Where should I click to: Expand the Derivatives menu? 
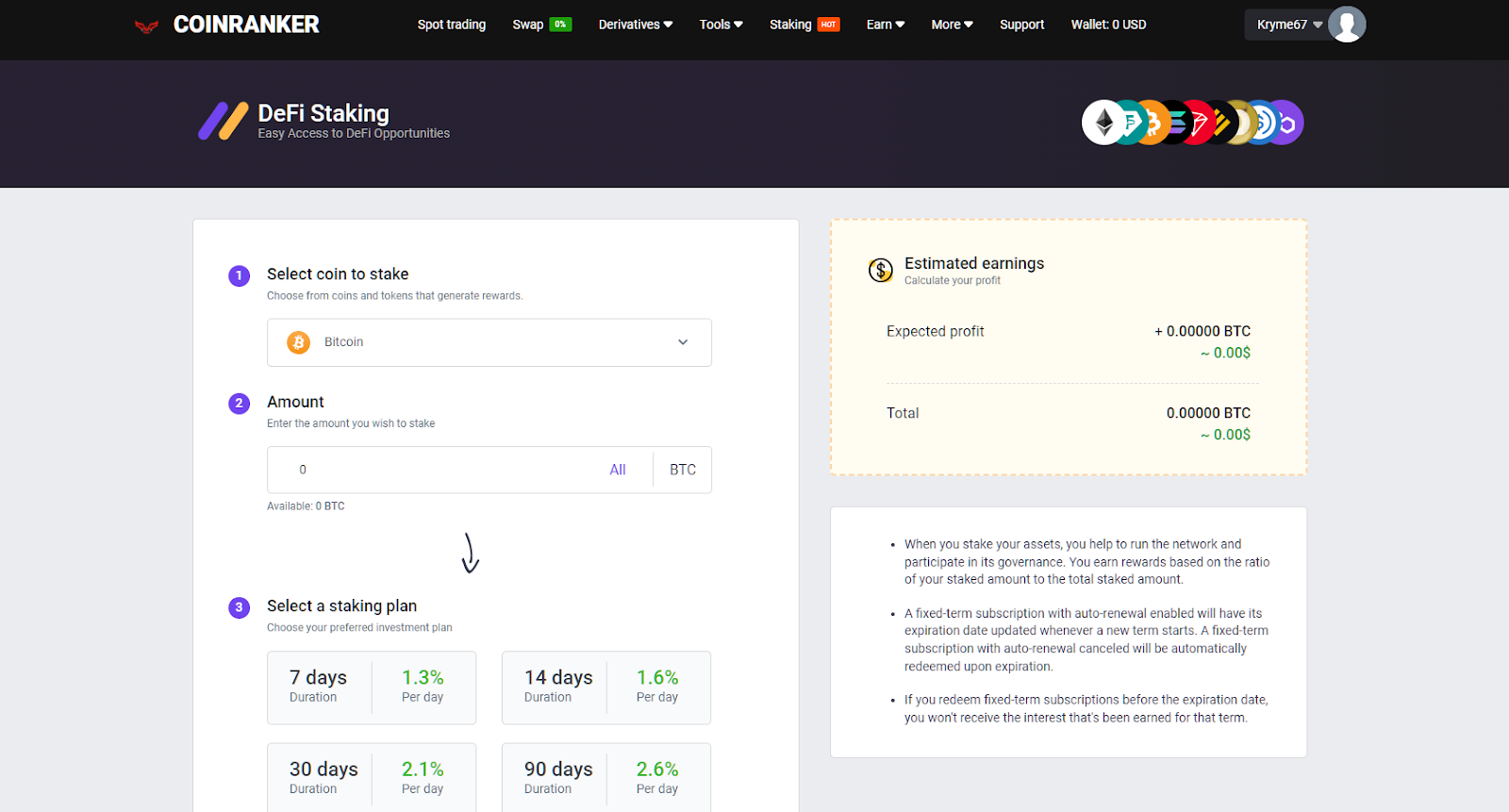[x=635, y=25]
